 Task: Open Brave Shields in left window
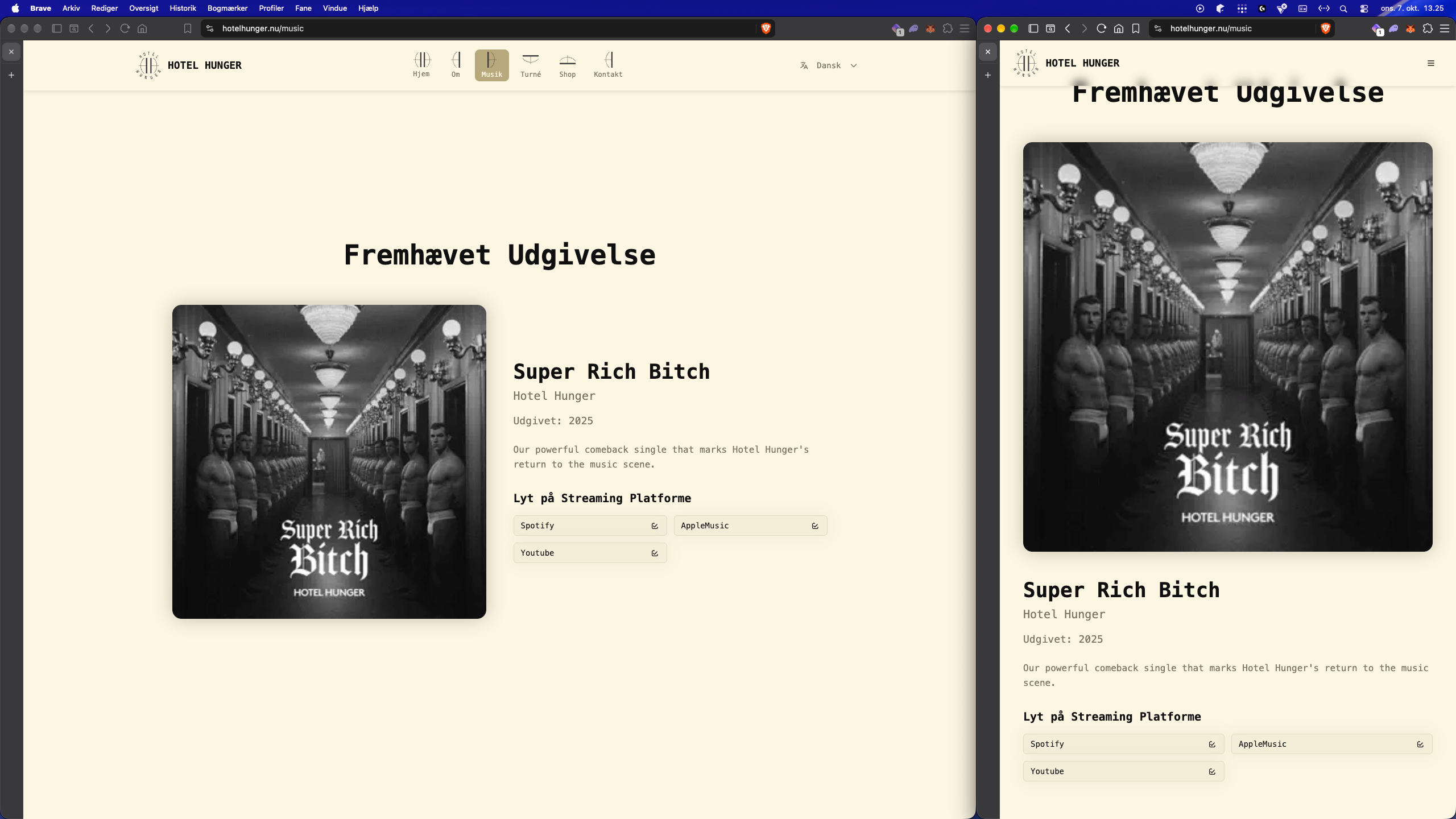coord(766,28)
